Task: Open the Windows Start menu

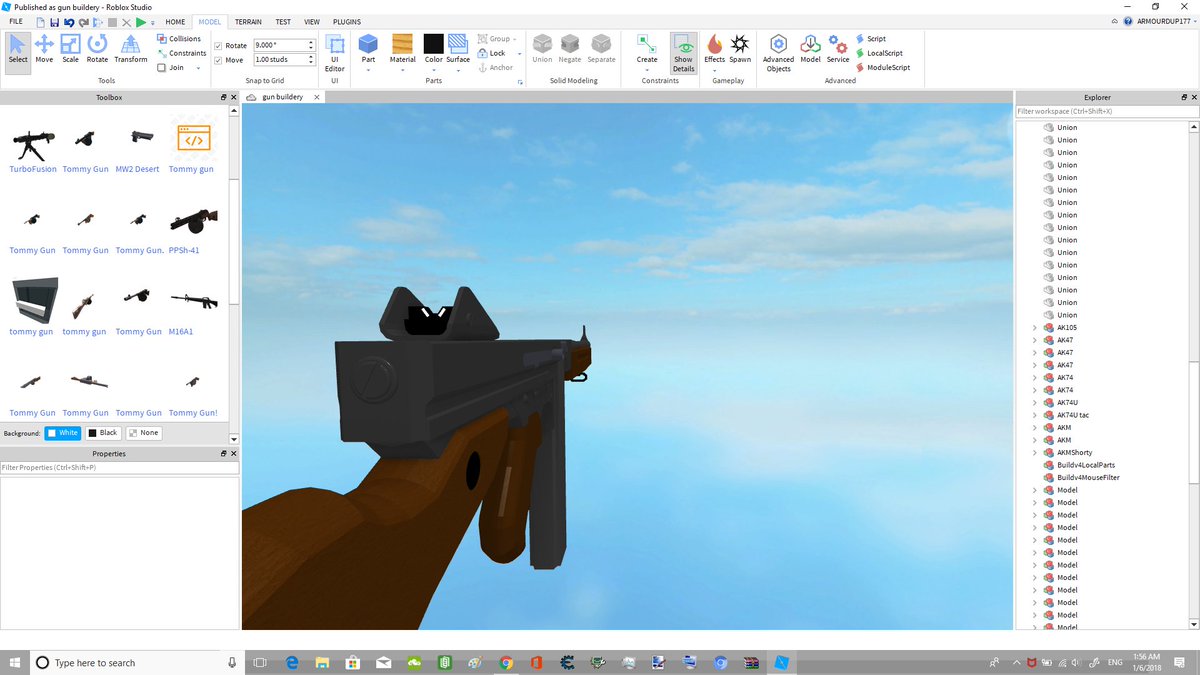Action: (x=15, y=662)
